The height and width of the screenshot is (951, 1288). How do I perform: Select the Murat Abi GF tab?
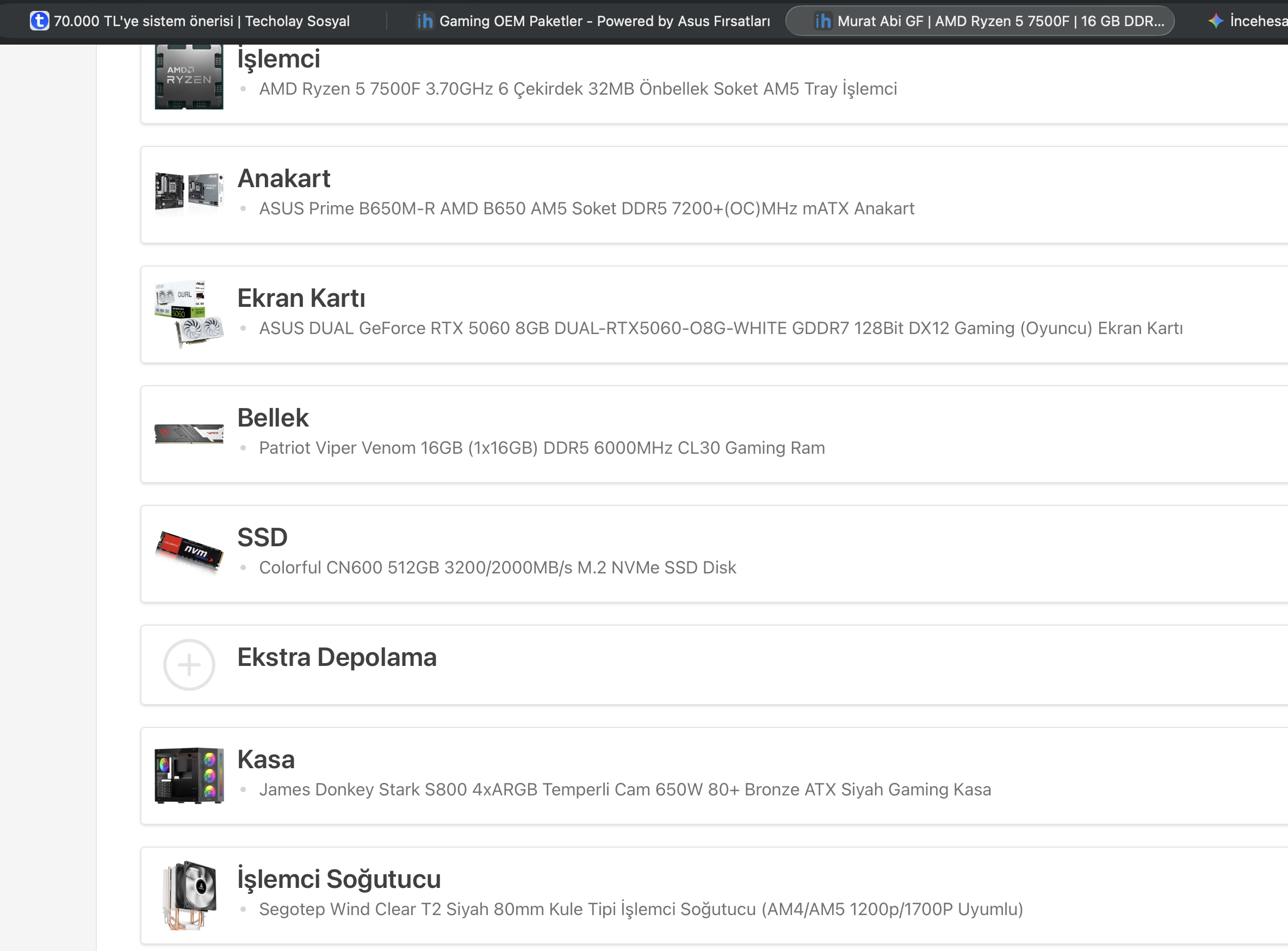(x=980, y=21)
